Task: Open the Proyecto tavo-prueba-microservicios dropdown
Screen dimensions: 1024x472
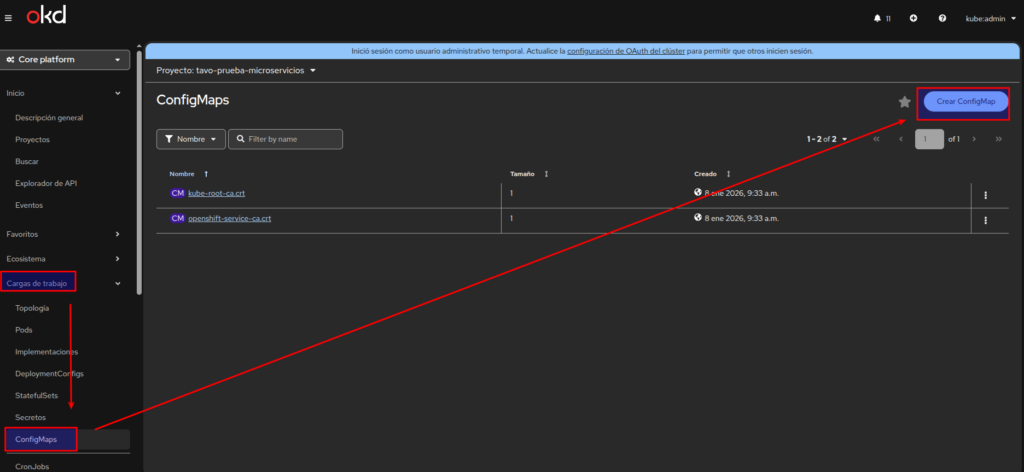Action: coord(236,71)
